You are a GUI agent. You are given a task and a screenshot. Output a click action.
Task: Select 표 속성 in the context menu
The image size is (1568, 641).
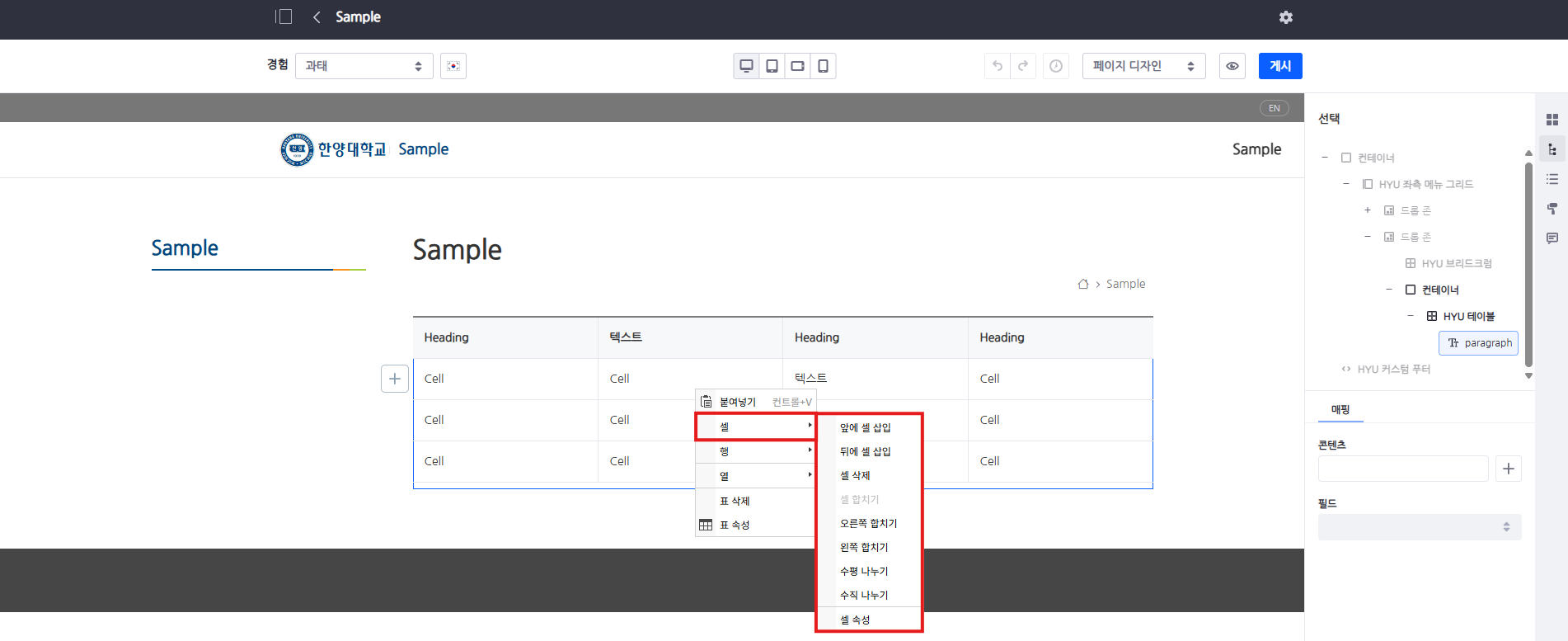pyautogui.click(x=735, y=526)
